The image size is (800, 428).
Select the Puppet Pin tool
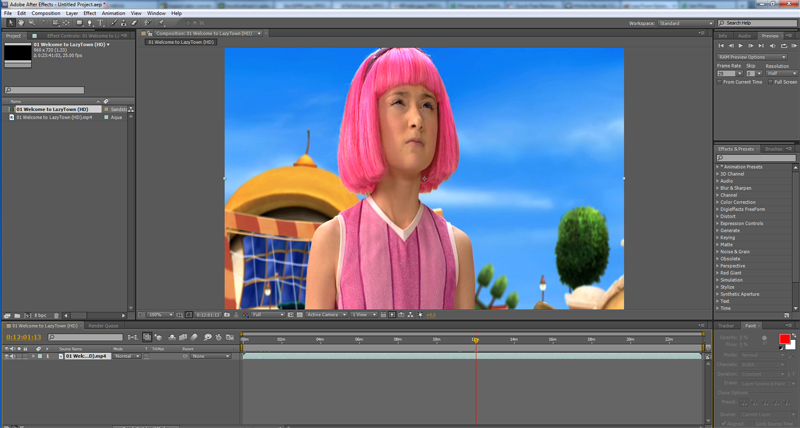coord(162,23)
